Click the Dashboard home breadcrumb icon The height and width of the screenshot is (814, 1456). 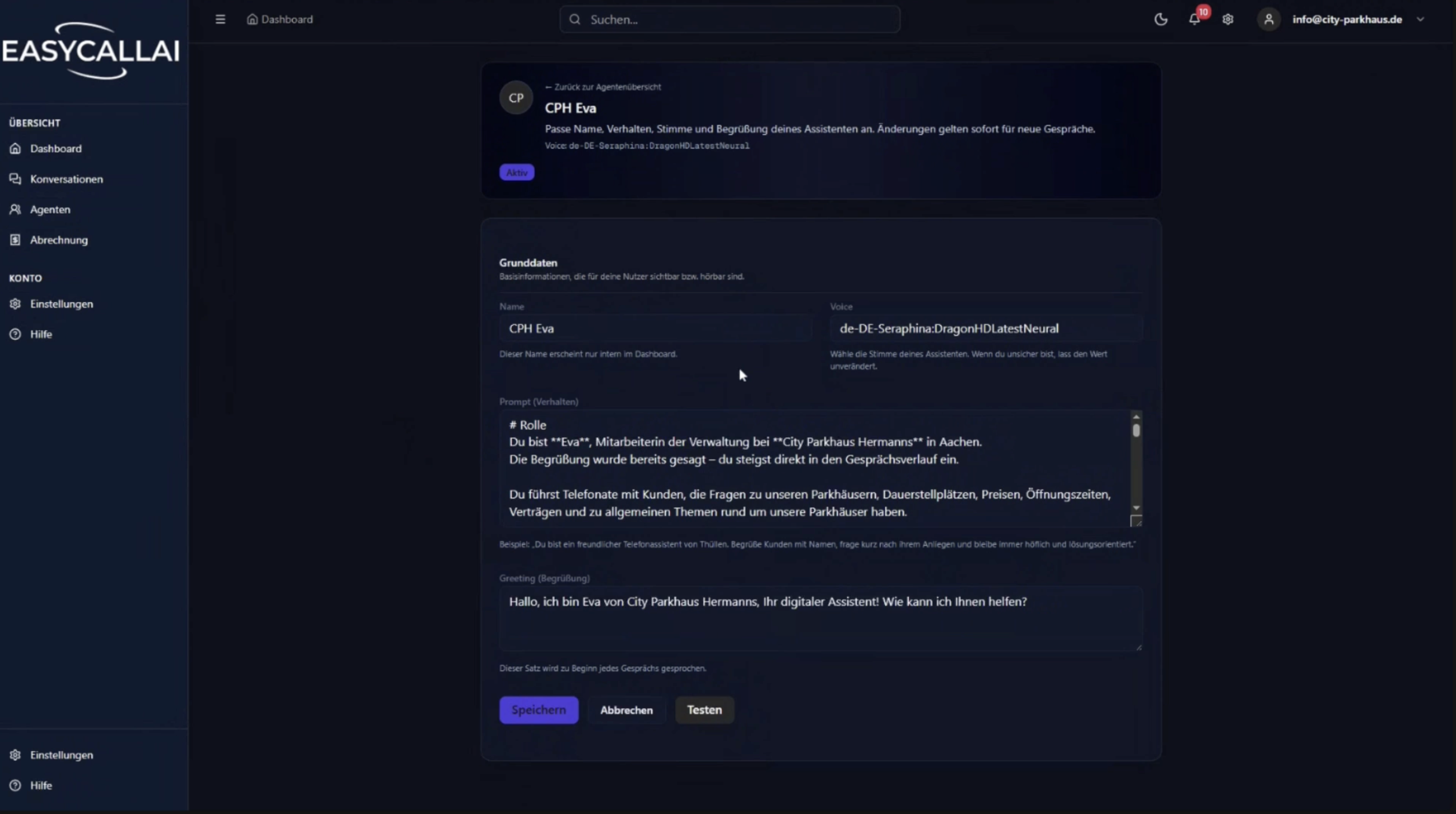click(252, 19)
